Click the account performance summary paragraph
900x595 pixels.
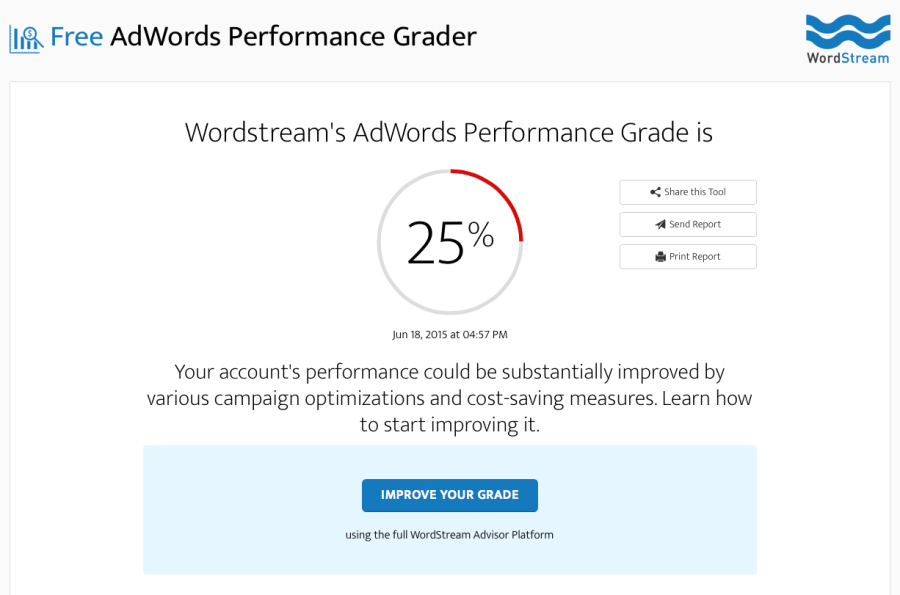click(x=449, y=398)
